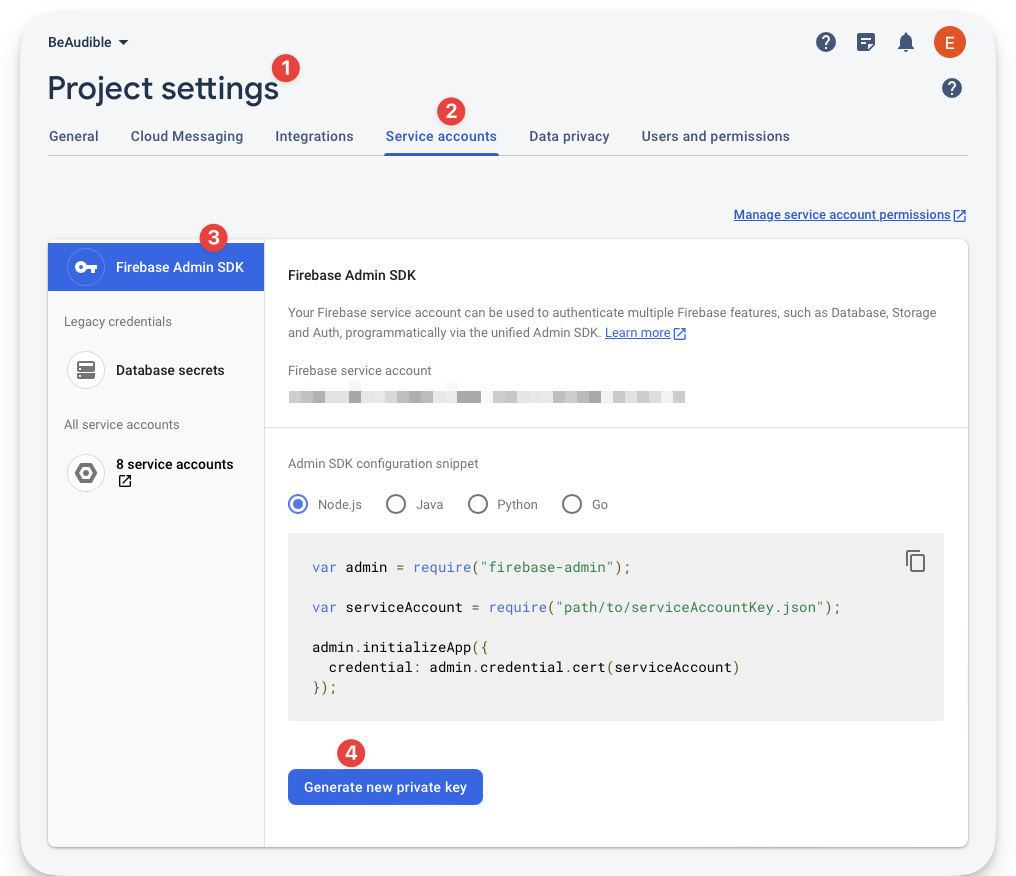Click the Database secrets storage icon

85,370
